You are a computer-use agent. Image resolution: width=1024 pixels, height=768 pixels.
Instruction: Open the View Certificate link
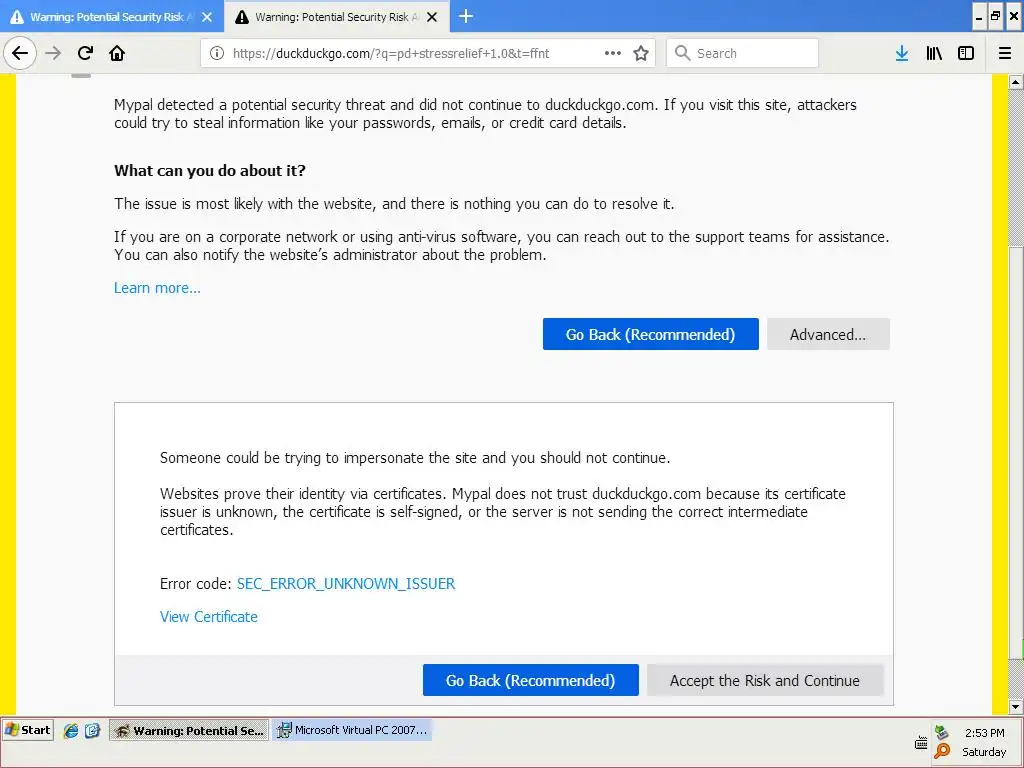click(x=209, y=616)
